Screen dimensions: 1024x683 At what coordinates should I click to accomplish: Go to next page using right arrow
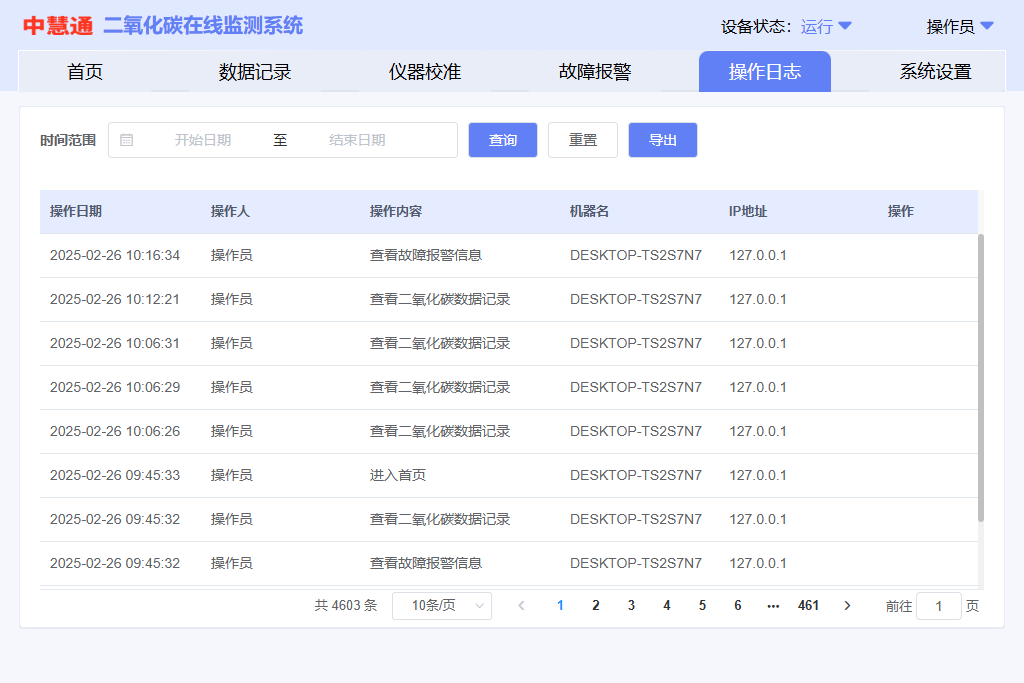[847, 605]
